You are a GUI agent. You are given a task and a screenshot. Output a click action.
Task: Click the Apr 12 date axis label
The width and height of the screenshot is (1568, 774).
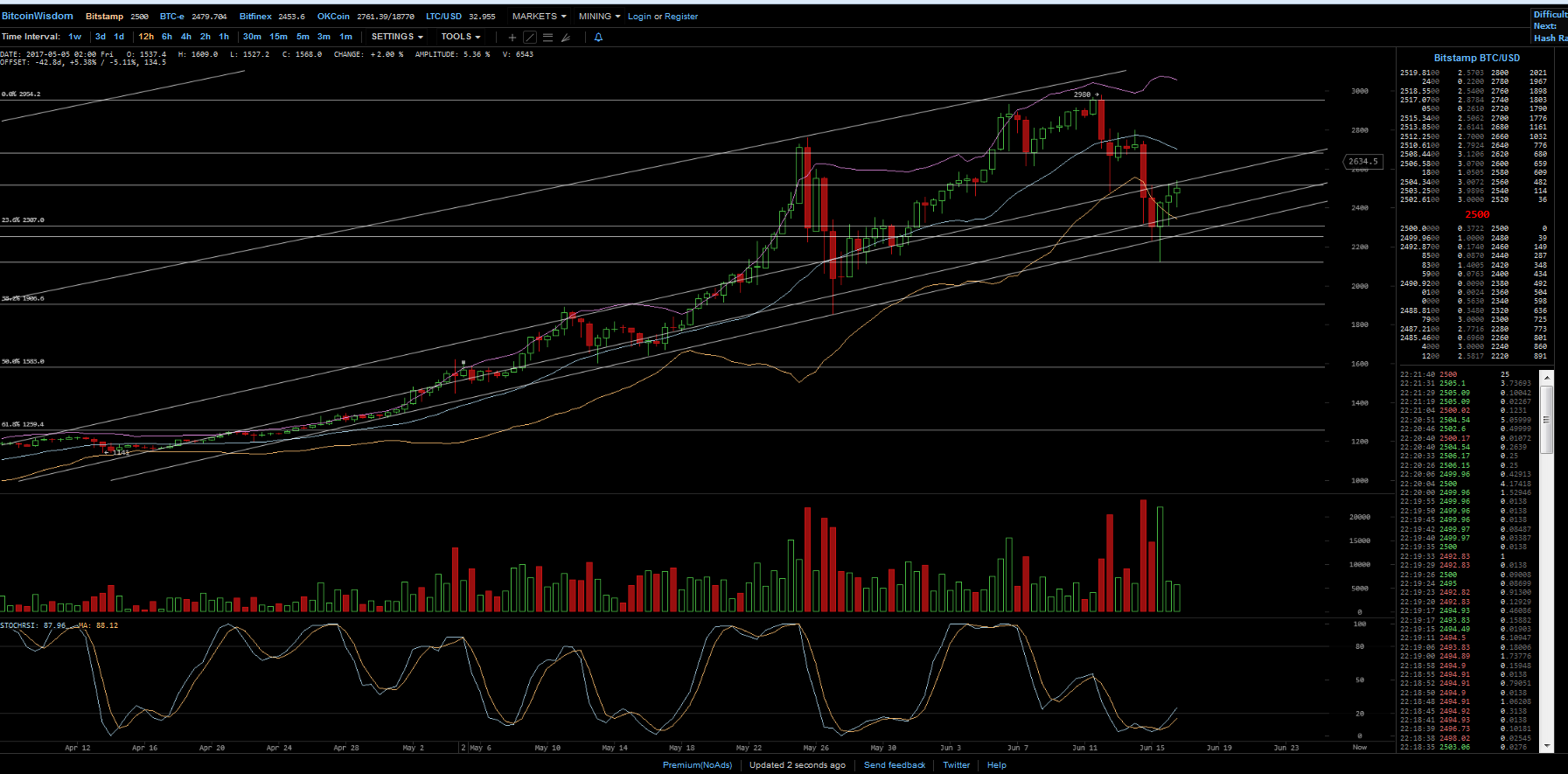pos(77,748)
